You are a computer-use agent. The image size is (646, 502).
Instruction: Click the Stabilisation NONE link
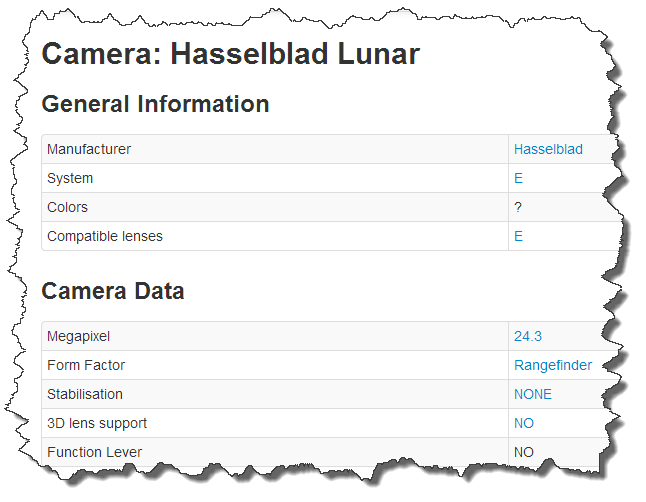pyautogui.click(x=533, y=394)
